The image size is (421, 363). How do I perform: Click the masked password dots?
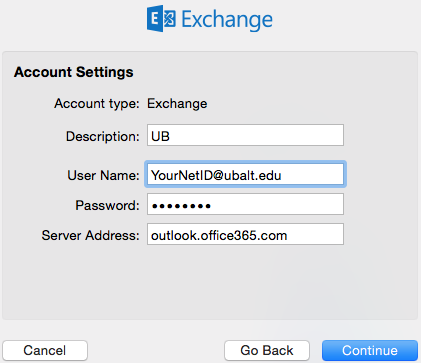(181, 206)
